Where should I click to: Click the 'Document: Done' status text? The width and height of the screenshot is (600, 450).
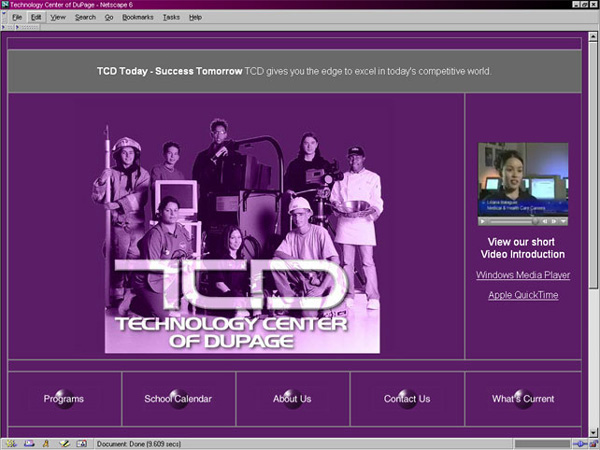coord(139,444)
